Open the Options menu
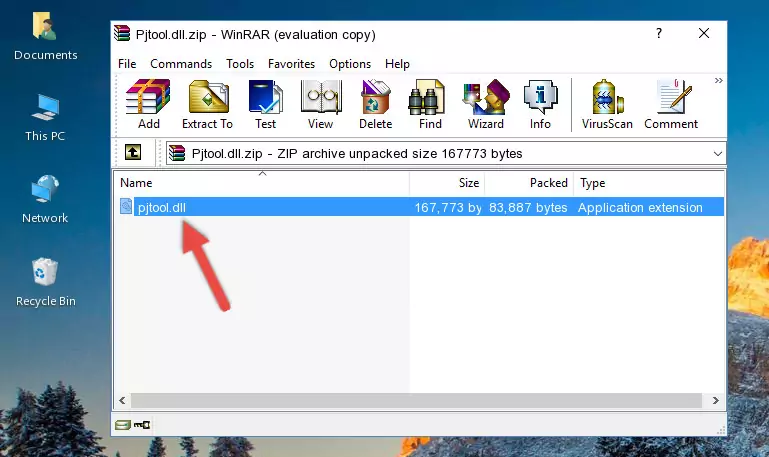The height and width of the screenshot is (457, 769). [x=350, y=64]
